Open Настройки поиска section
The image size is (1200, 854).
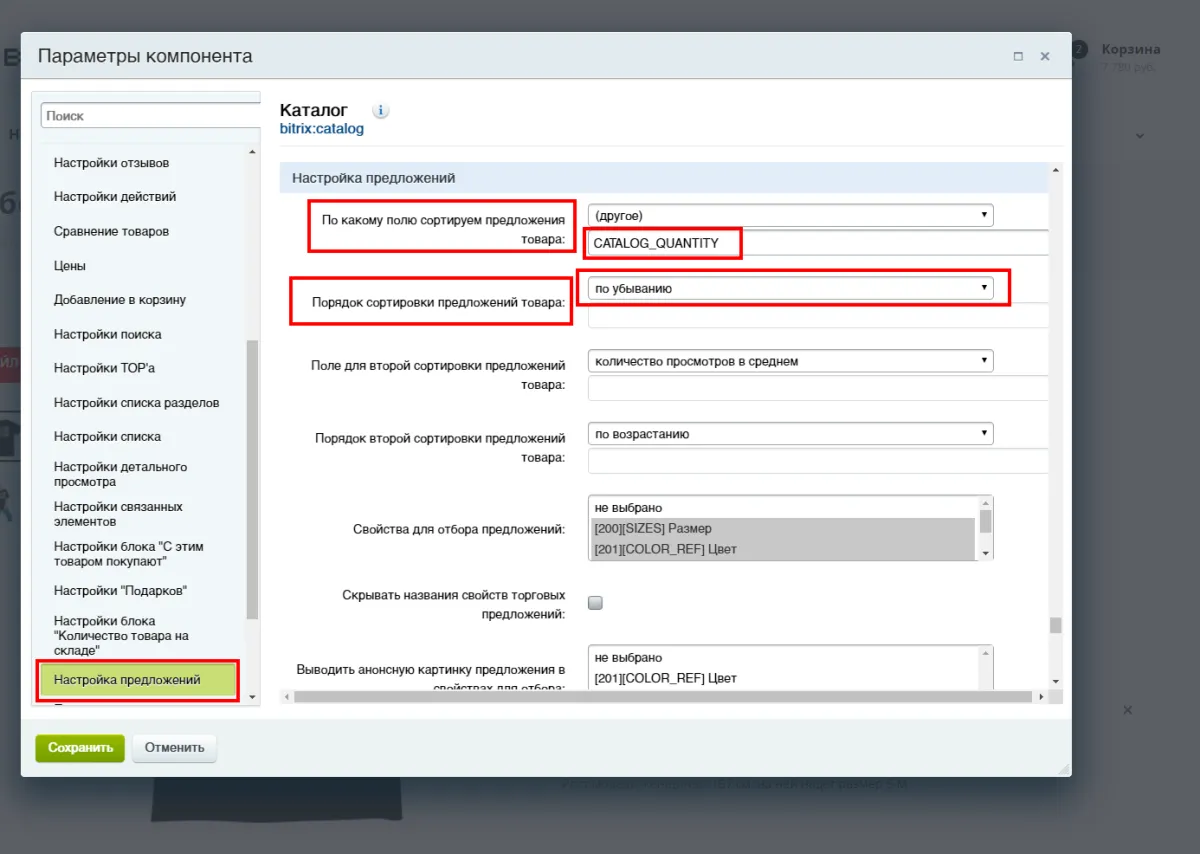(107, 334)
